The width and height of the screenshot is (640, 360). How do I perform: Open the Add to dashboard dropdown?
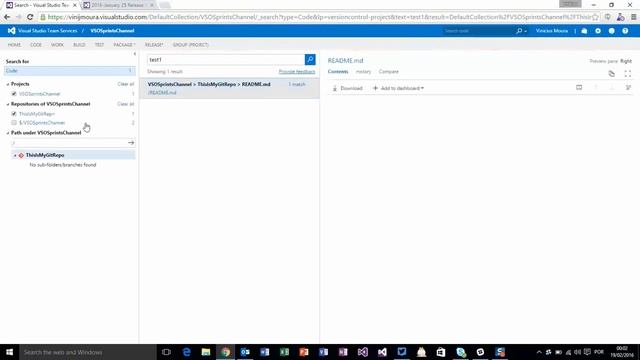398,88
